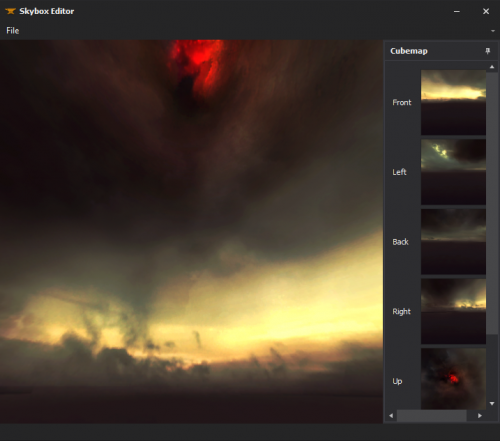Click the horizontal scroll-right arrow under Cubemap
The height and width of the screenshot is (441, 500).
[x=480, y=416]
